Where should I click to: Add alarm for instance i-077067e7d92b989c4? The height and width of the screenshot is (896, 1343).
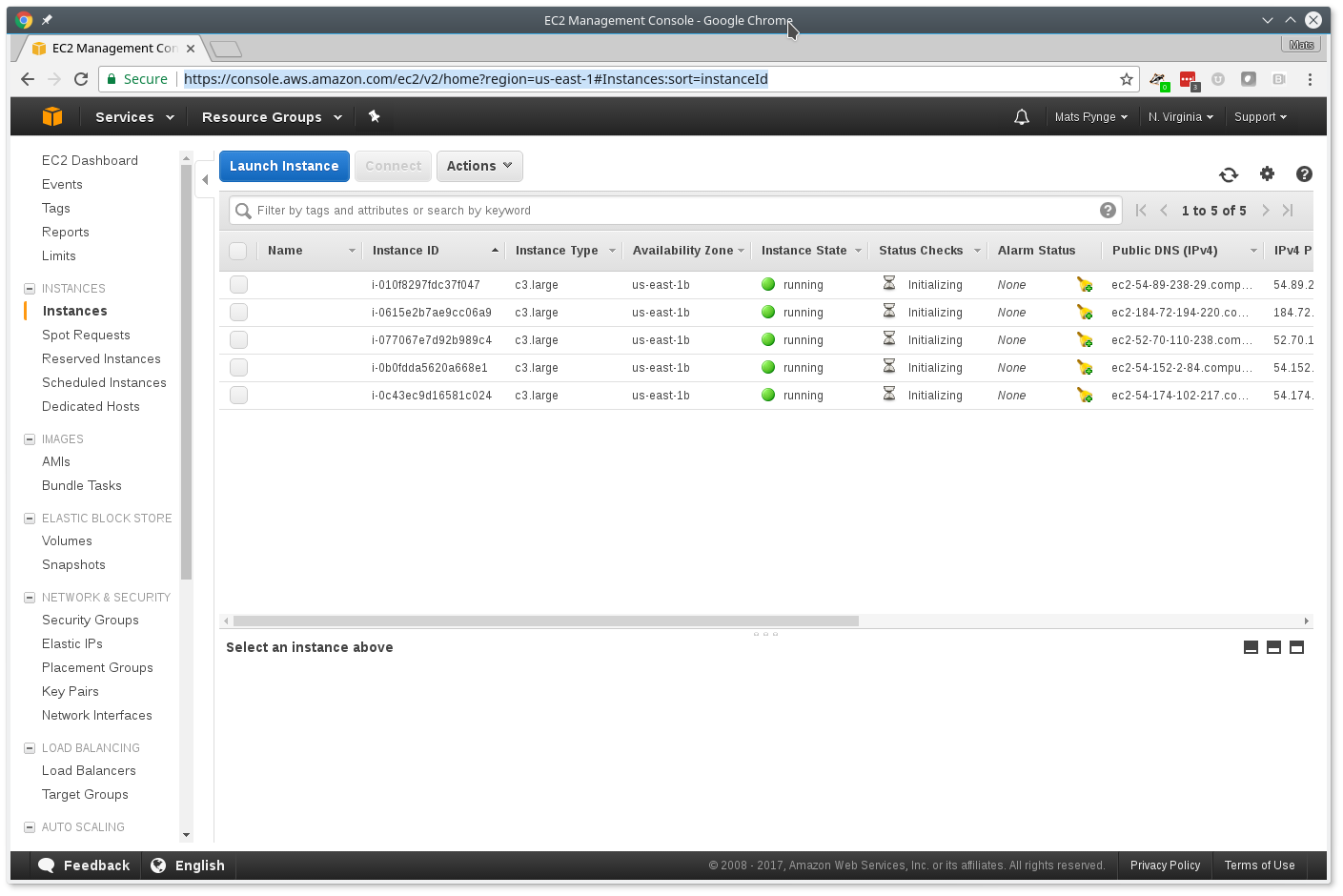1085,340
